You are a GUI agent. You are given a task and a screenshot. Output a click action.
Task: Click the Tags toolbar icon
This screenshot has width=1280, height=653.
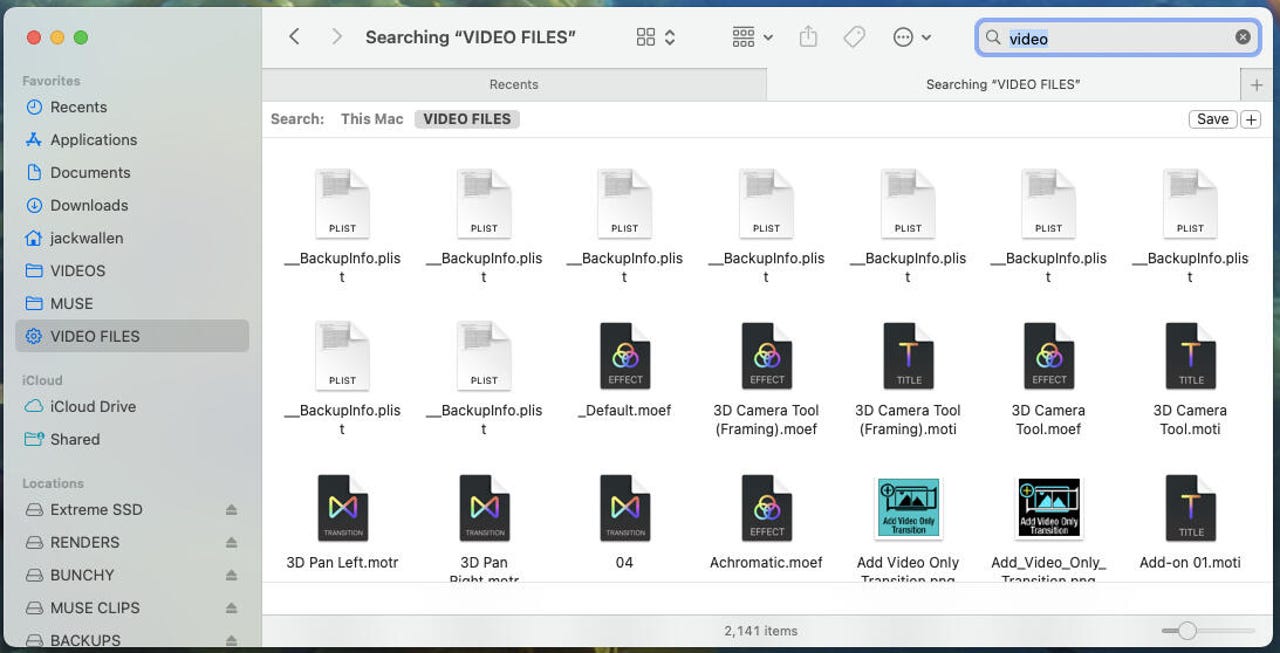[x=854, y=37]
